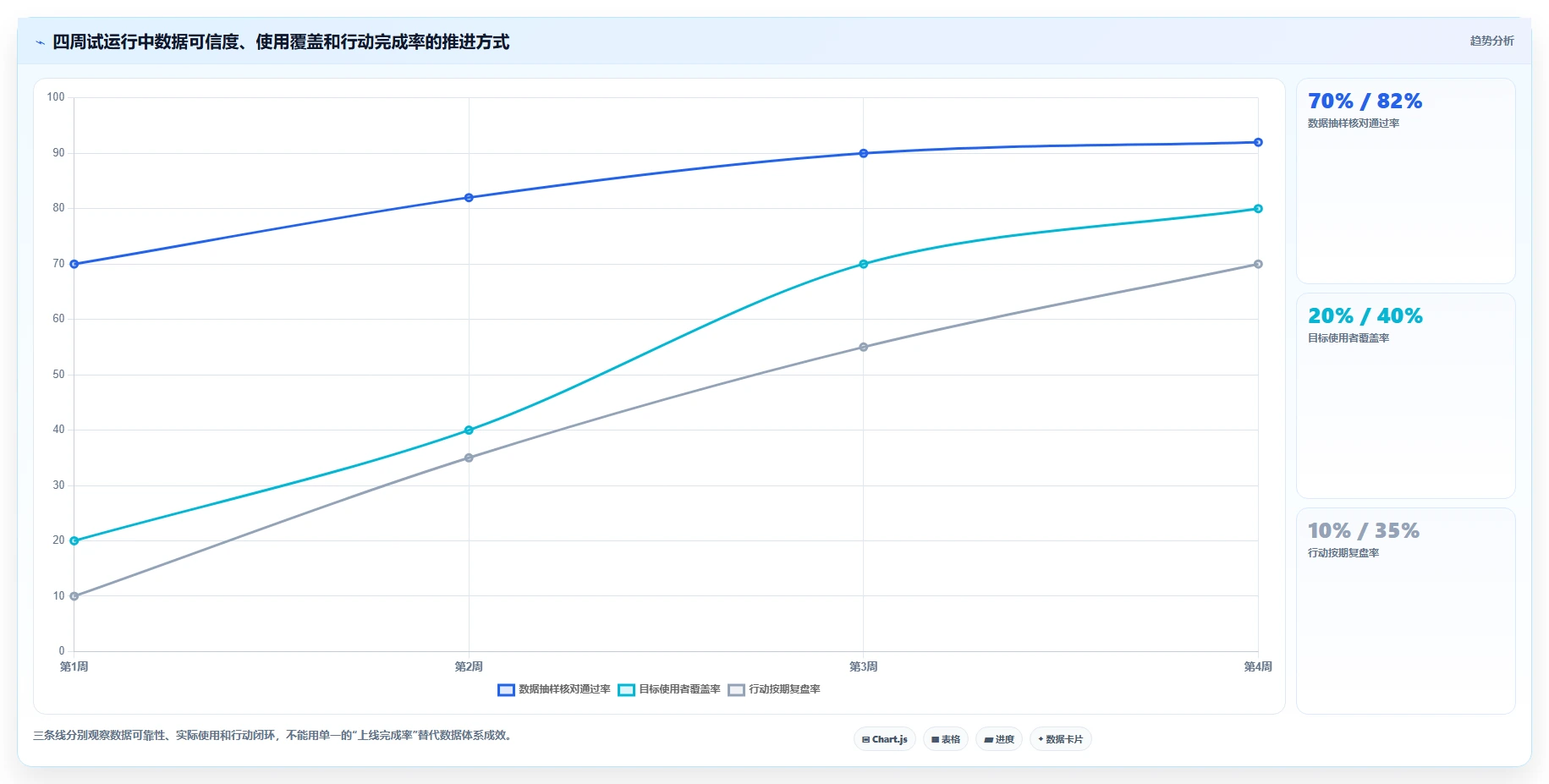
Task: Hide the 目标使用者覆盖率 series via legend label
Action: point(679,689)
